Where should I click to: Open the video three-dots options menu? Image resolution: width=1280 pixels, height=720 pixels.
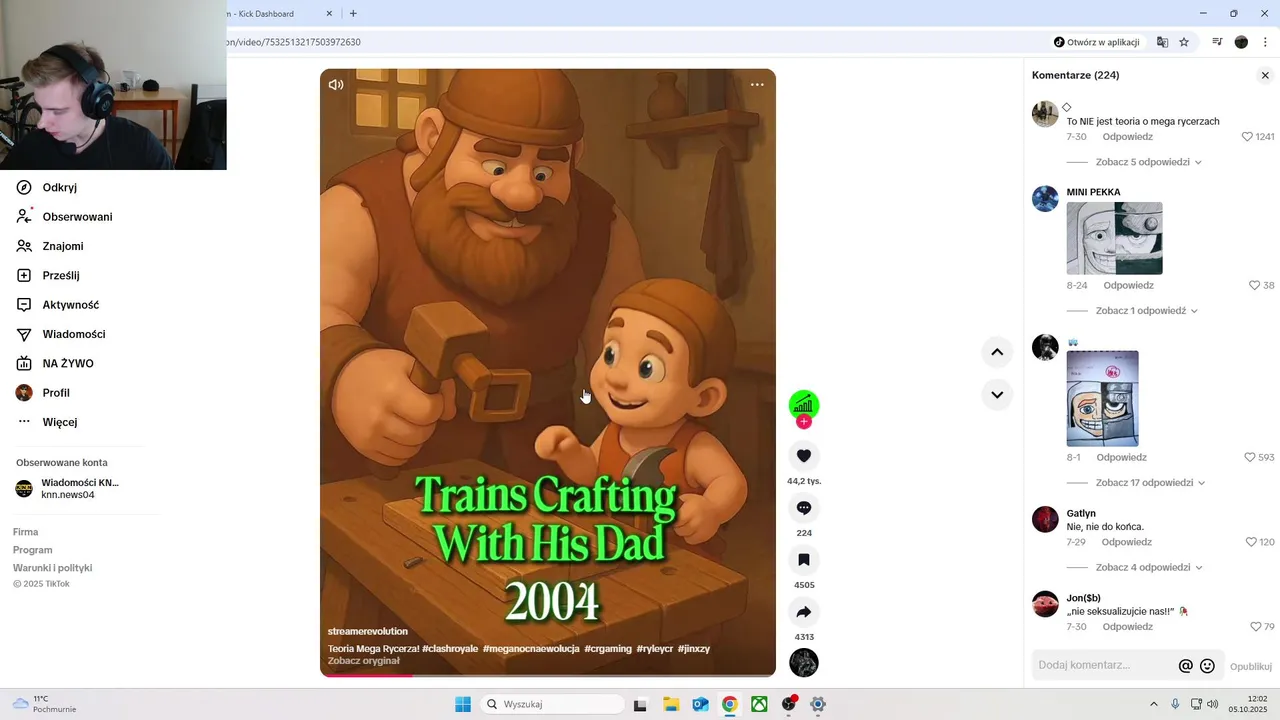click(757, 85)
